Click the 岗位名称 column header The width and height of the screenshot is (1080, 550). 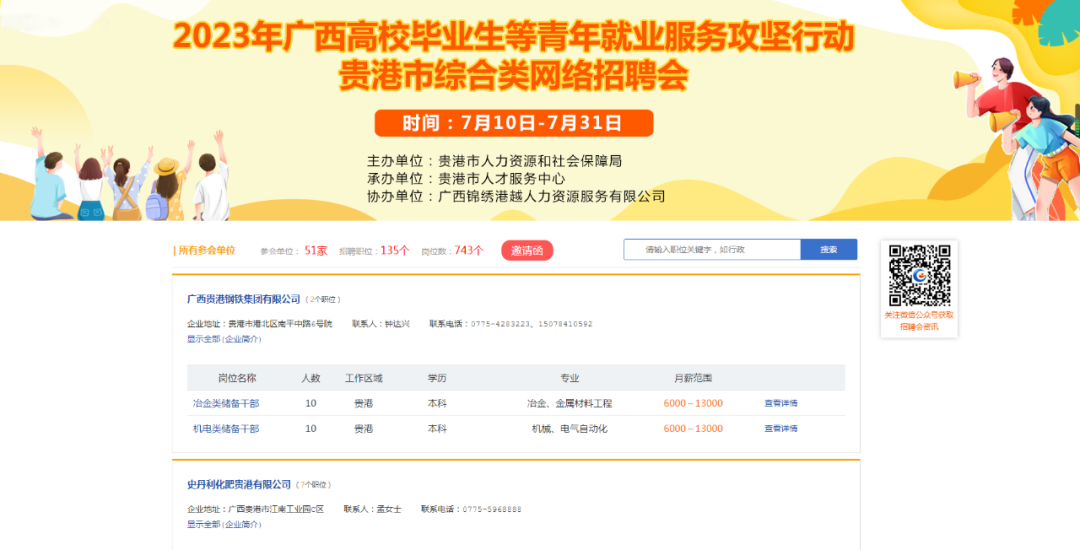(x=237, y=378)
